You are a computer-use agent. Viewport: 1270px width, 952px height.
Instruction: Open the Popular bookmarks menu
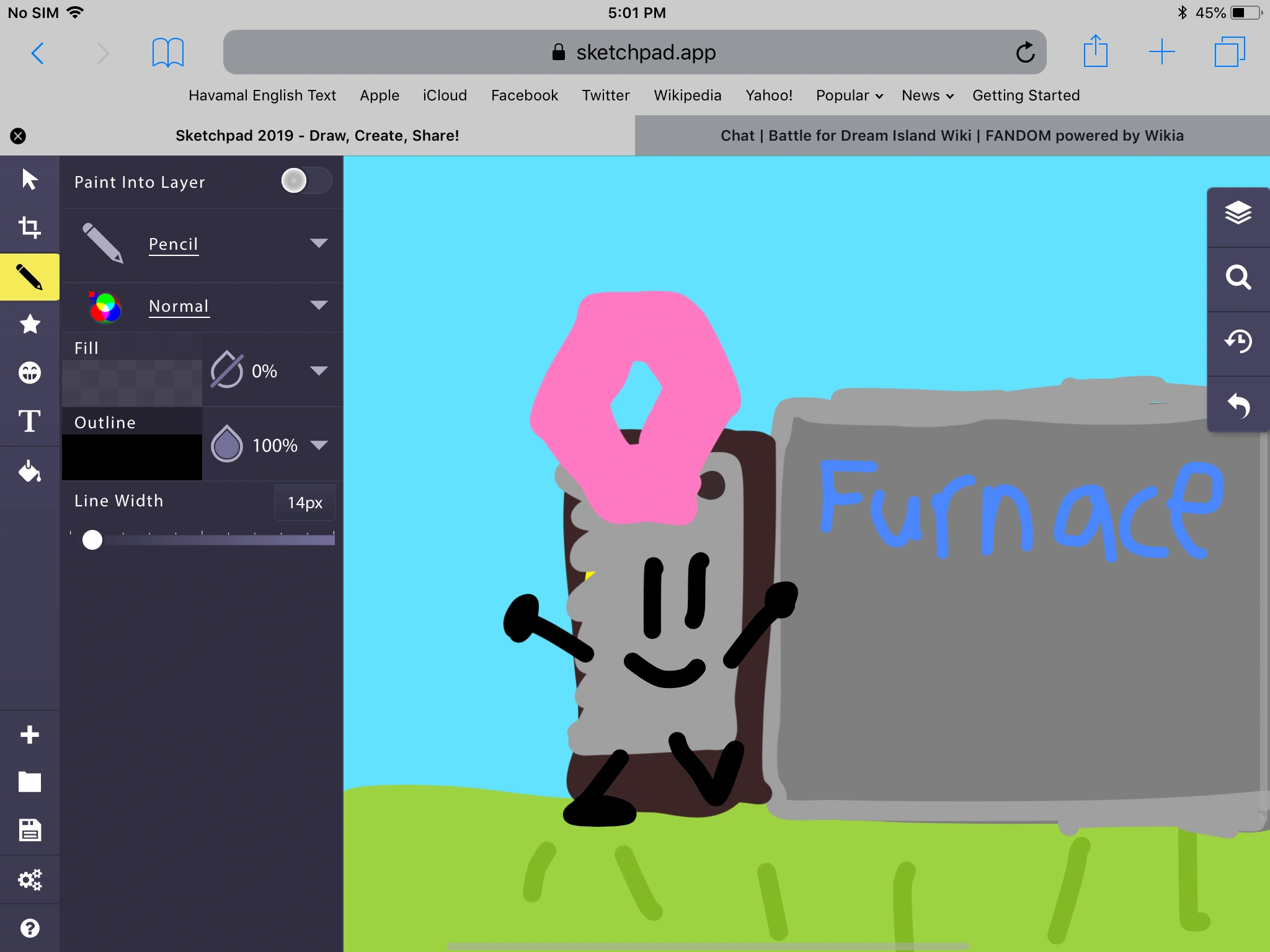848,95
